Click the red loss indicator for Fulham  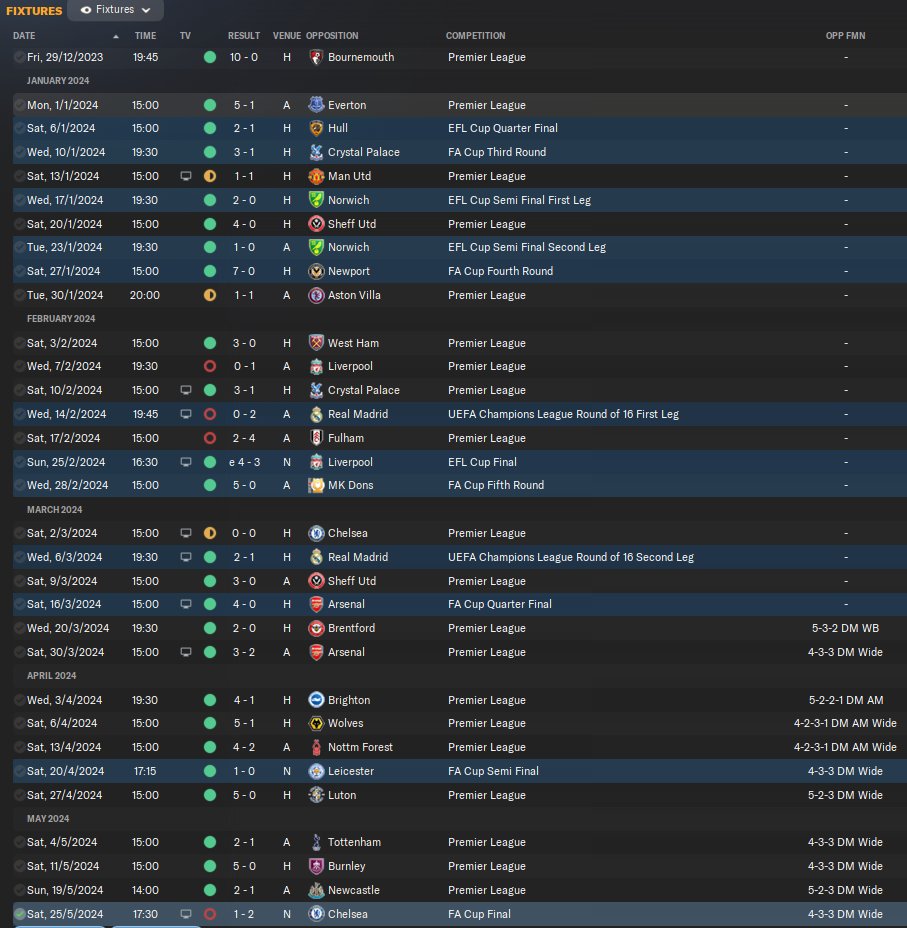point(210,438)
